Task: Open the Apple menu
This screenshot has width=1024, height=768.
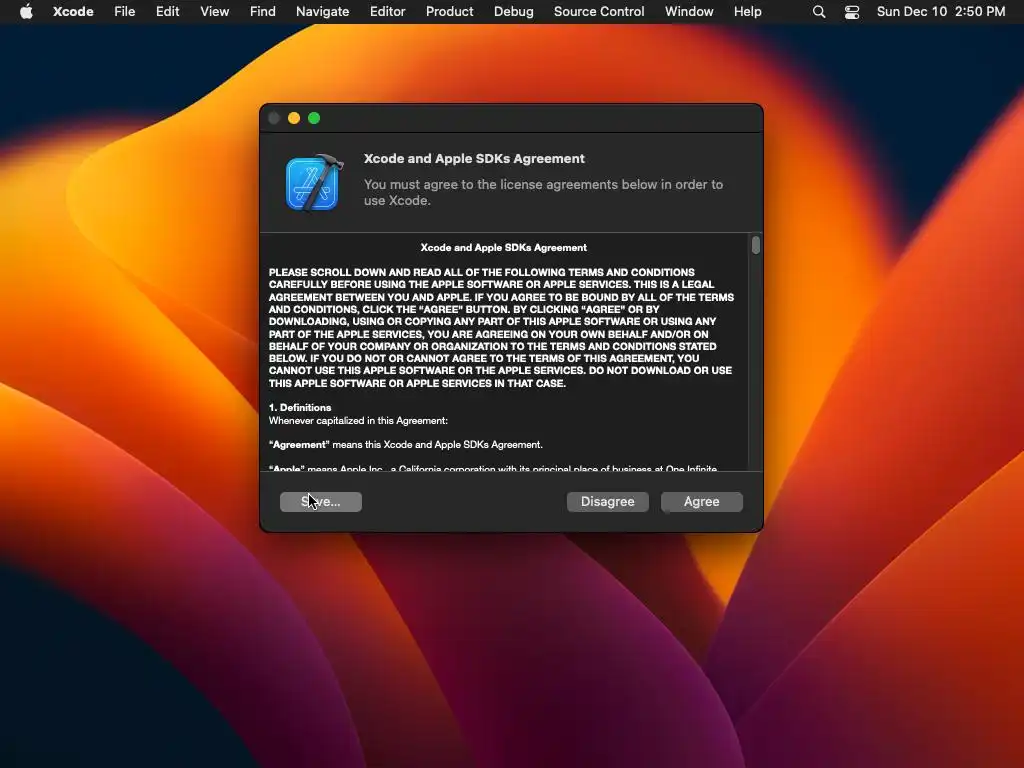Action: (26, 12)
